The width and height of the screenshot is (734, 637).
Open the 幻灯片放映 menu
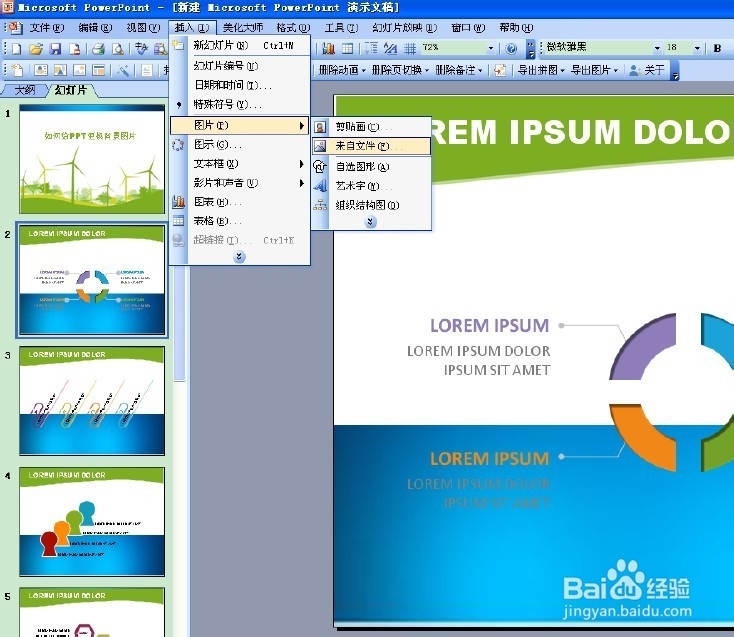404,28
